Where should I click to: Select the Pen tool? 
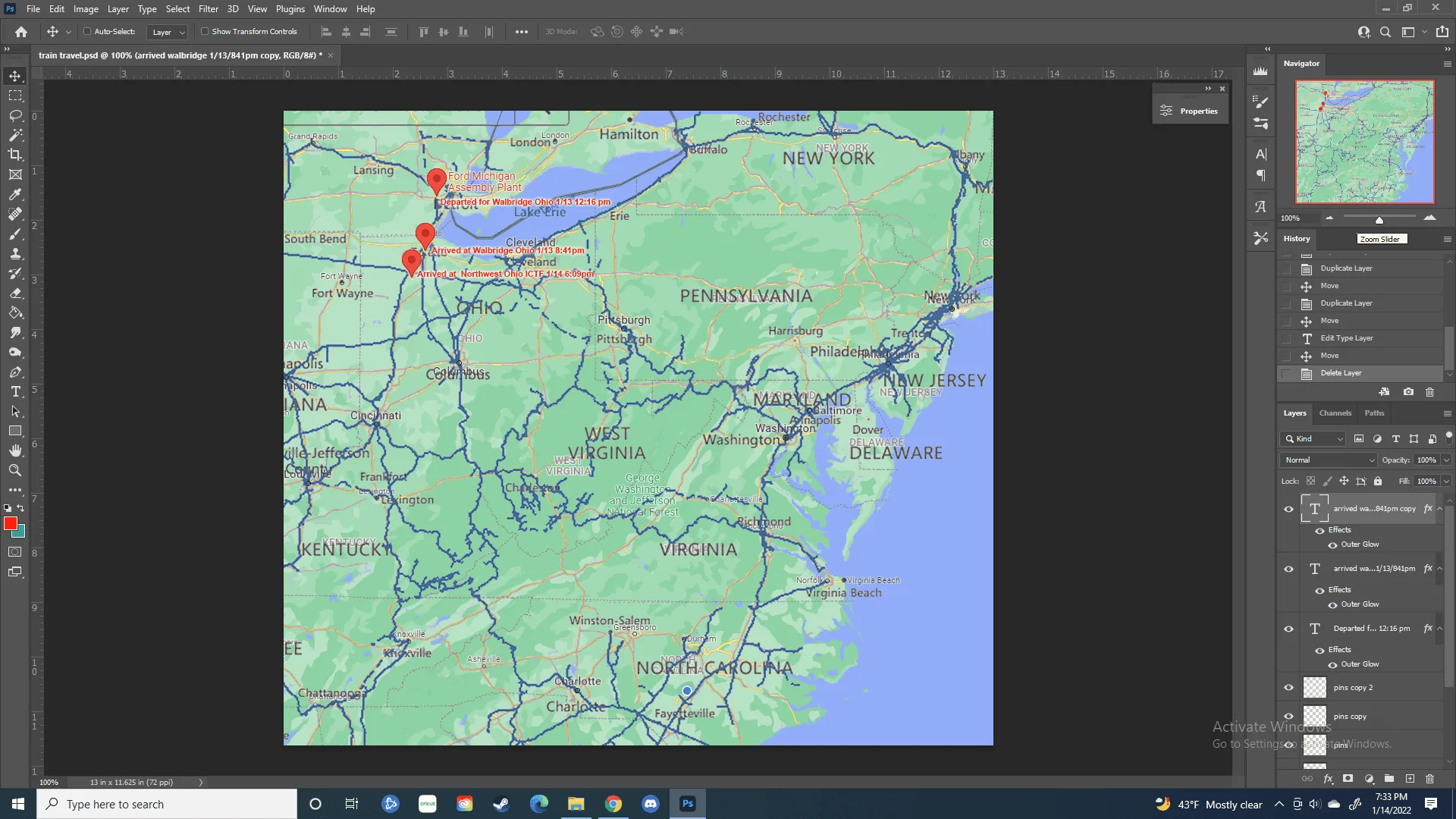[15, 372]
